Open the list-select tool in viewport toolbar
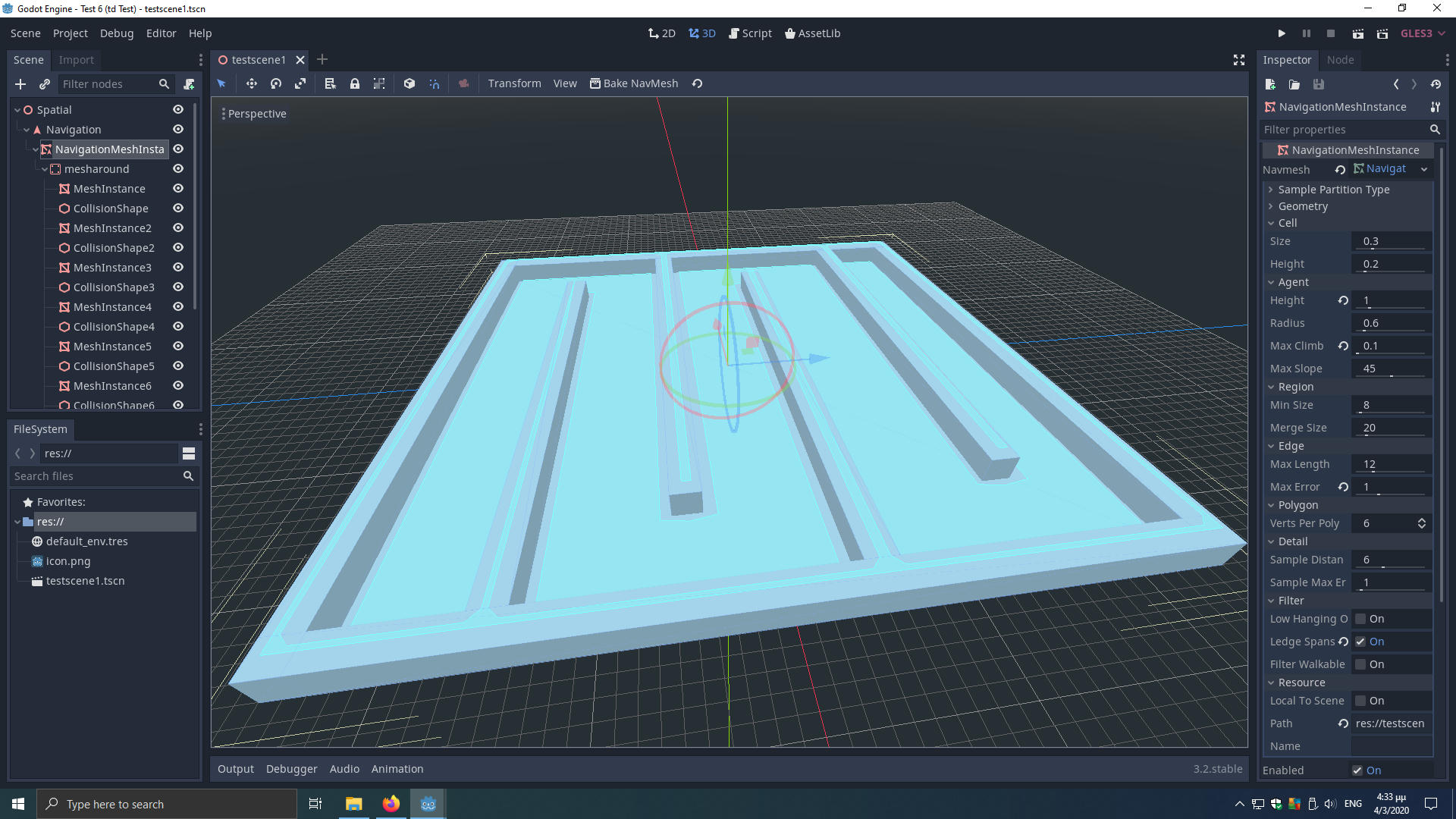 pyautogui.click(x=330, y=83)
